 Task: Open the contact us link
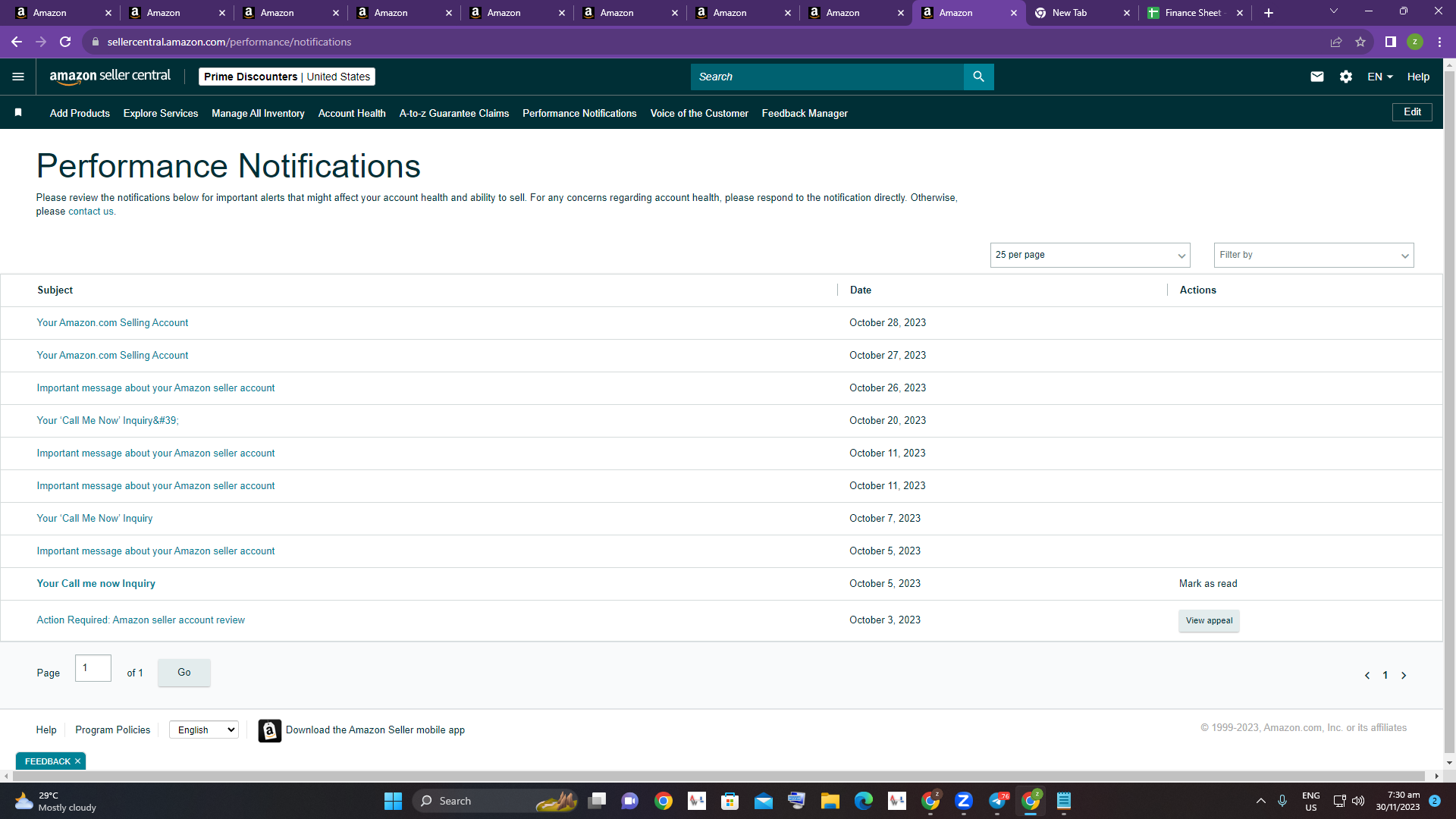[x=90, y=212]
